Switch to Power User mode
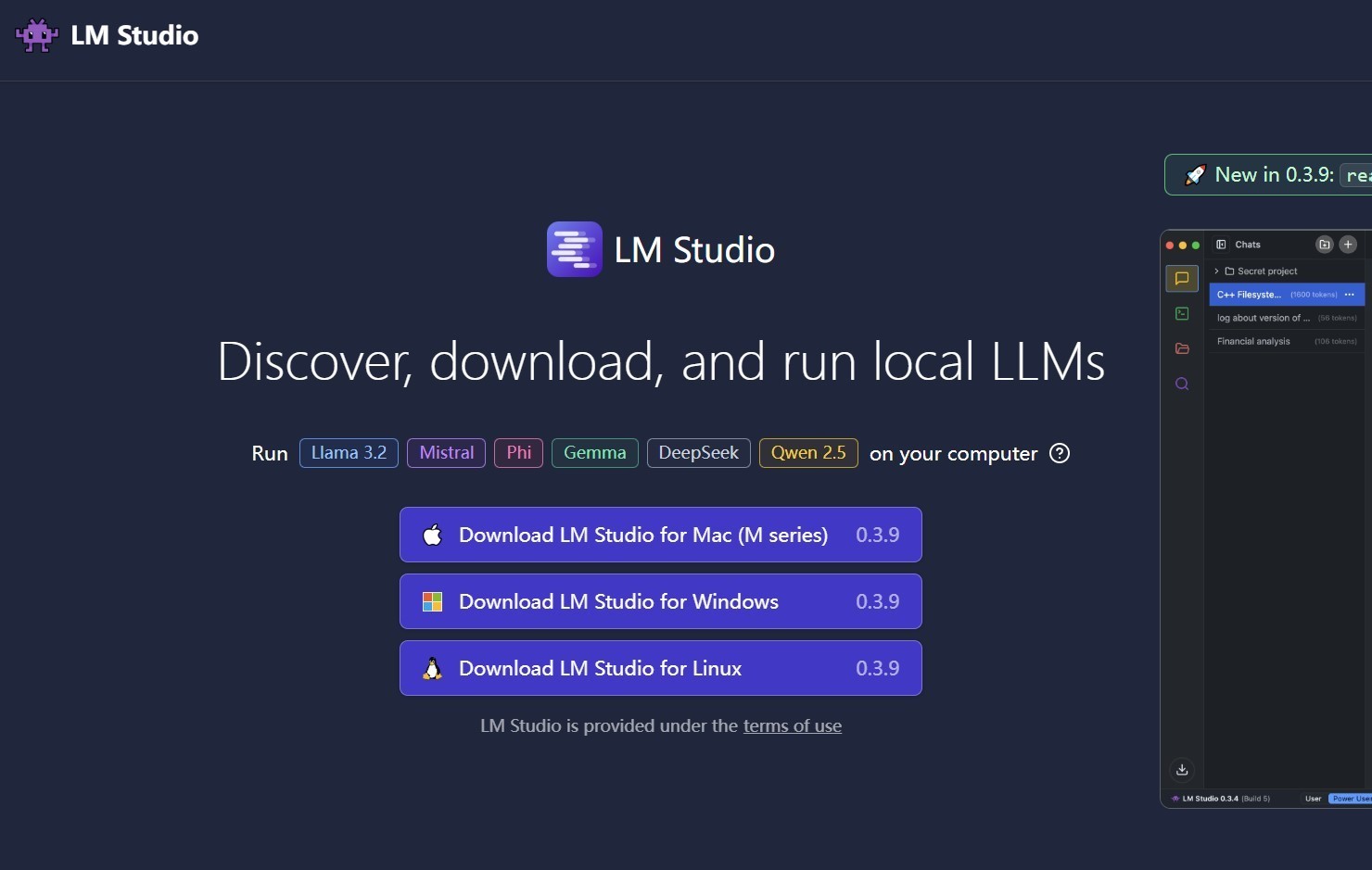 pyautogui.click(x=1351, y=798)
